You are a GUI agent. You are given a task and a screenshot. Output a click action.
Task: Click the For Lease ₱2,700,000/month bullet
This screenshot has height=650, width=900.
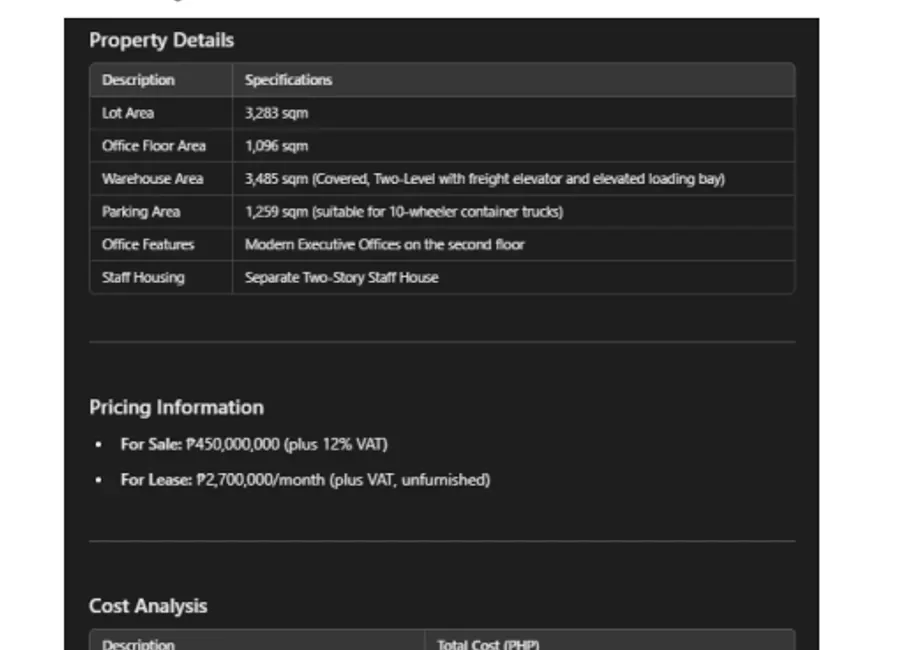point(305,480)
